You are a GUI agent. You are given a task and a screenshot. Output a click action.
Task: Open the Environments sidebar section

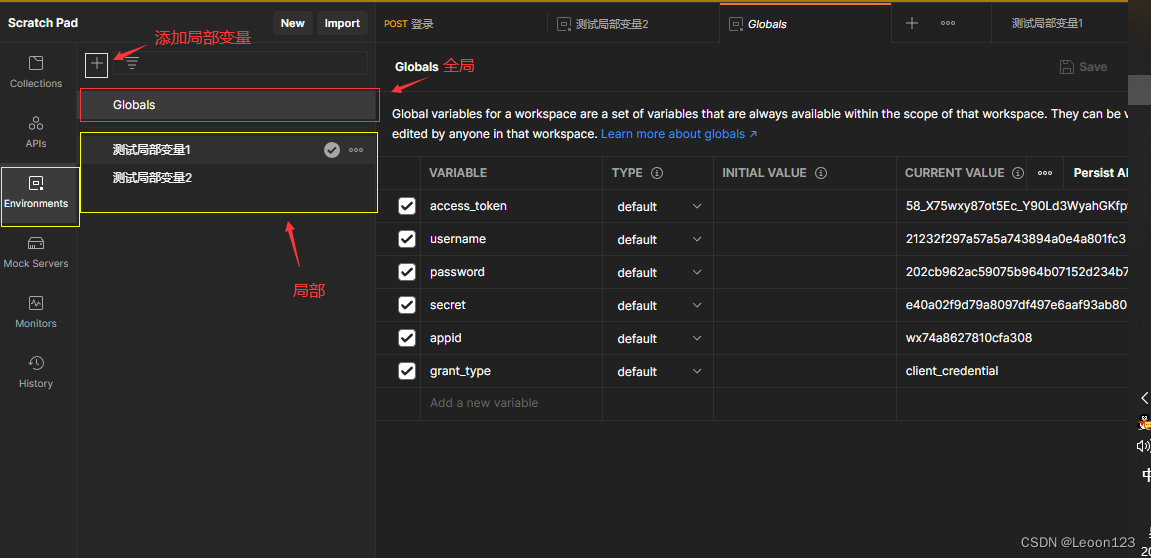[36, 192]
